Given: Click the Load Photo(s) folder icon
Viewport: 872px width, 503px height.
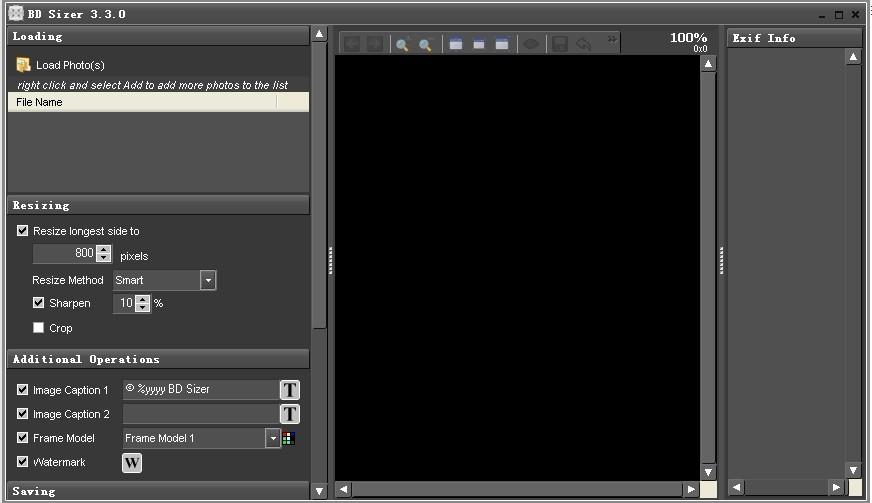Looking at the screenshot, I should coord(23,65).
